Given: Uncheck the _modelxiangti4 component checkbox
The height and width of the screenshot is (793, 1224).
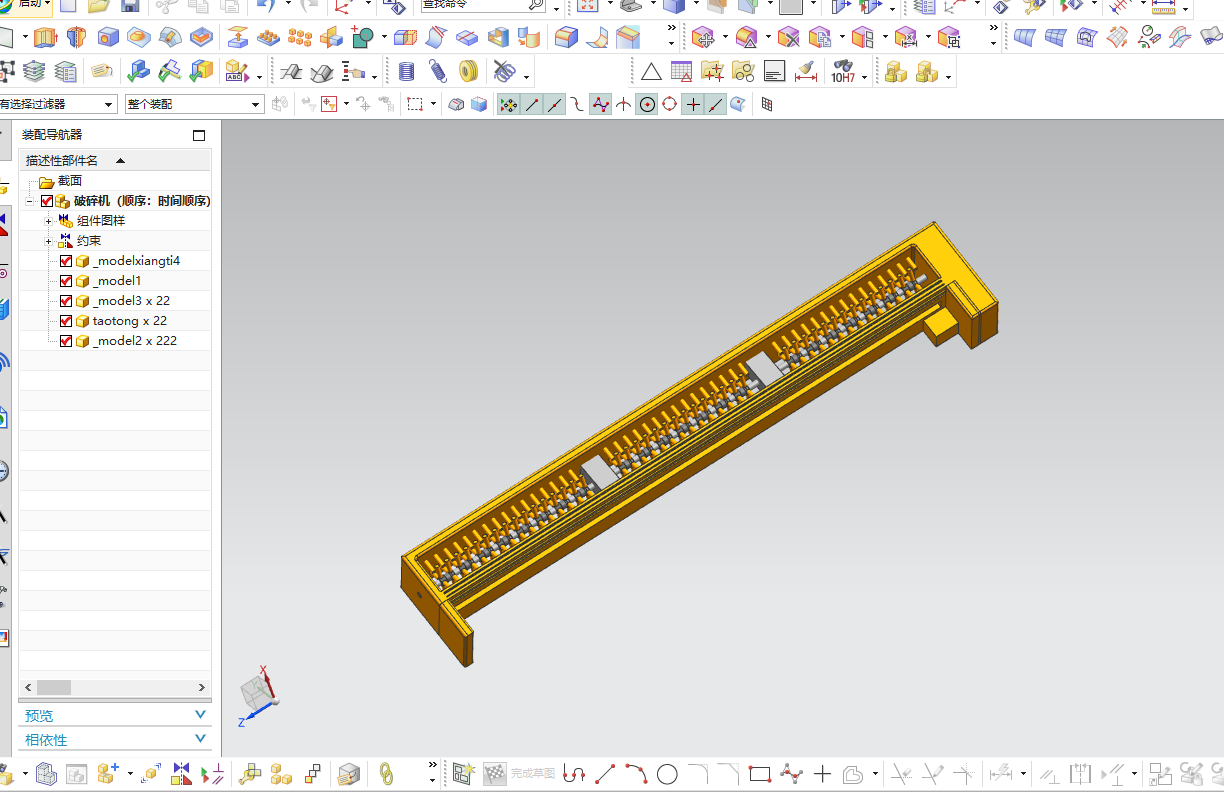Looking at the screenshot, I should point(66,261).
